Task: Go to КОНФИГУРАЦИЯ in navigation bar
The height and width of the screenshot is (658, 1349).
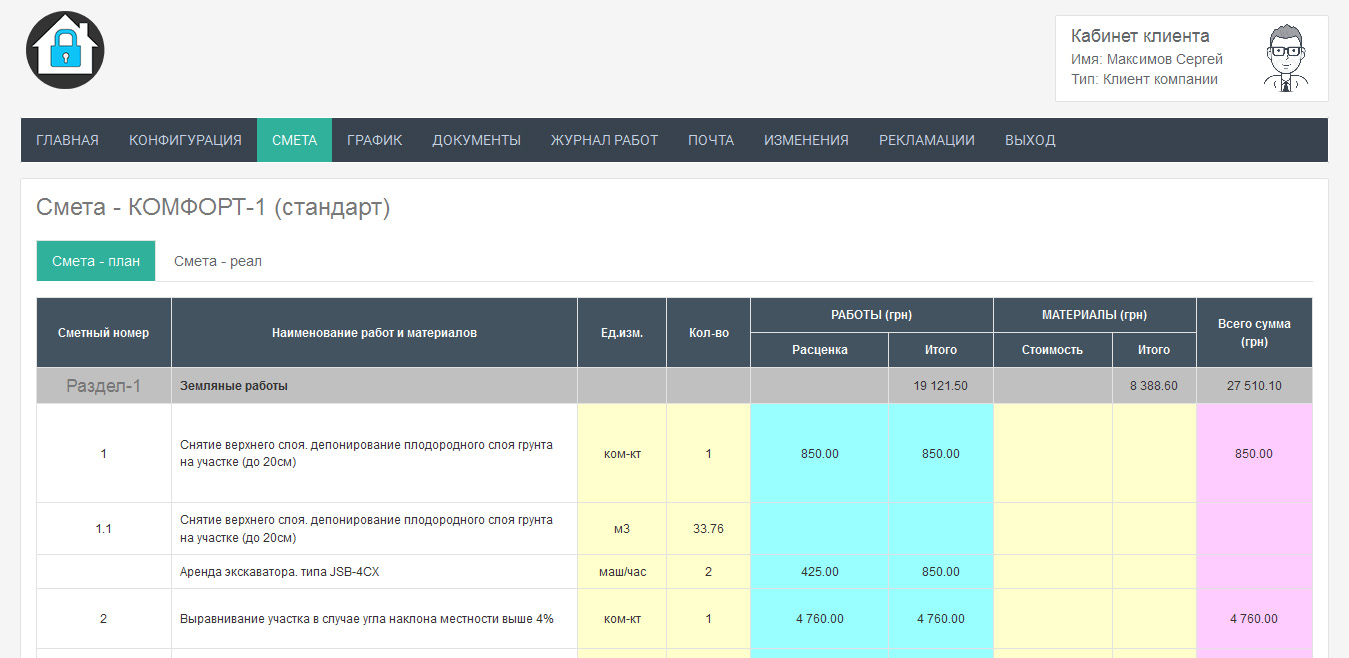Action: (x=185, y=140)
